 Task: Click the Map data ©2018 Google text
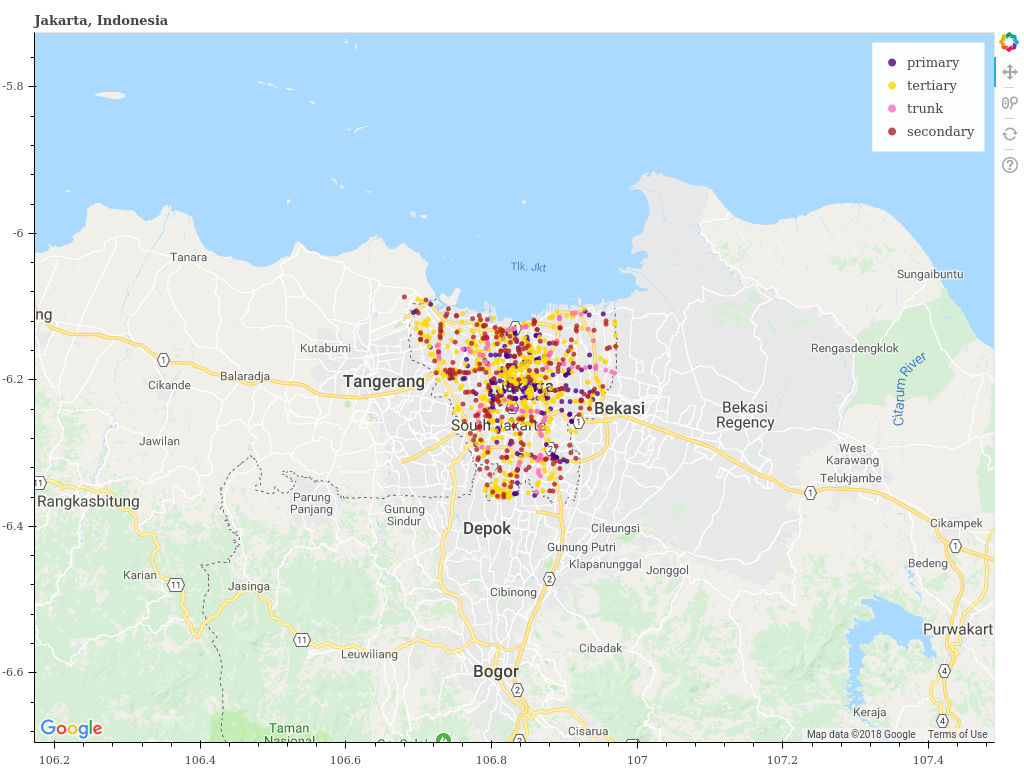pos(861,735)
